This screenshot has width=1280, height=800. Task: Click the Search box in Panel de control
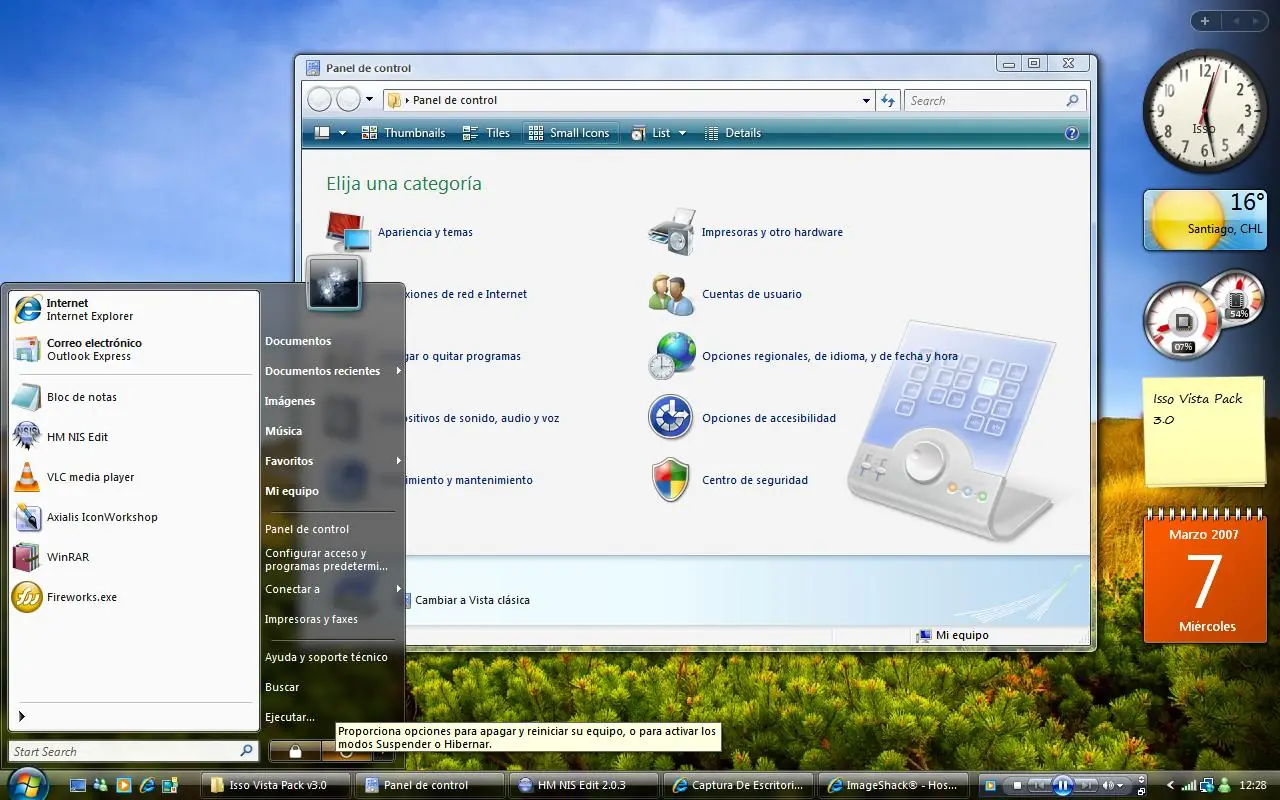pyautogui.click(x=993, y=100)
